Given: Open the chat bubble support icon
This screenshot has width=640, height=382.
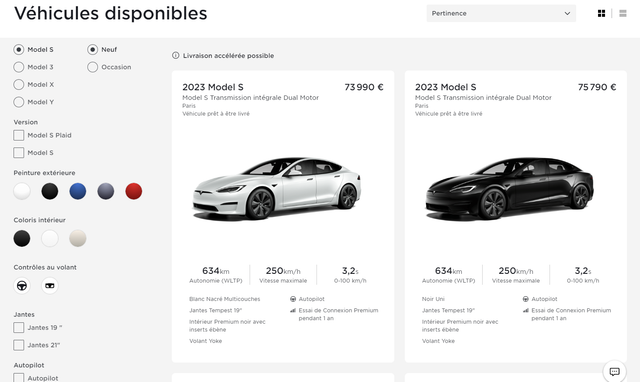Looking at the screenshot, I should 614,371.
